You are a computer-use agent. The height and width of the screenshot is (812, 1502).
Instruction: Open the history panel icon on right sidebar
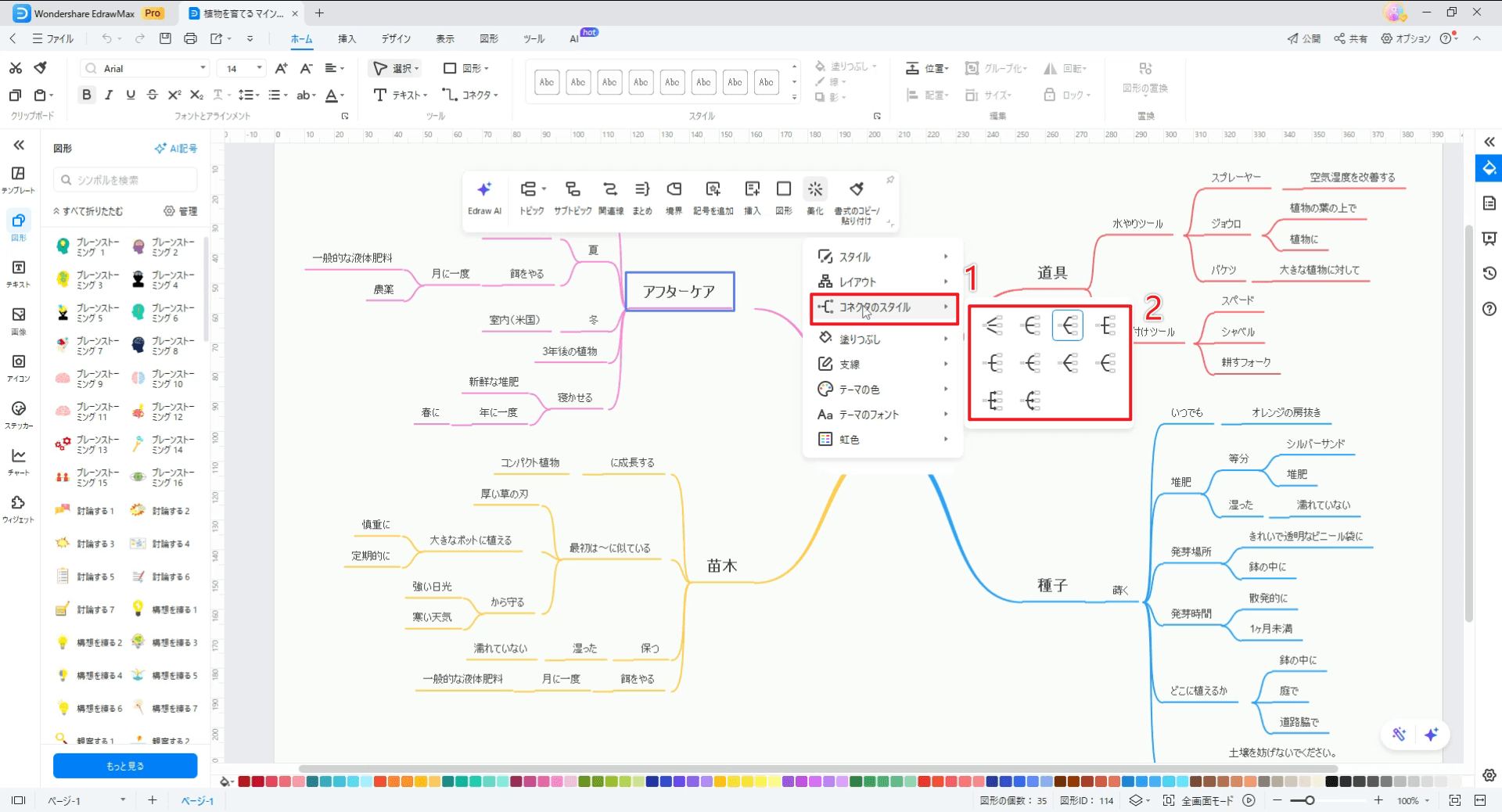(1489, 273)
